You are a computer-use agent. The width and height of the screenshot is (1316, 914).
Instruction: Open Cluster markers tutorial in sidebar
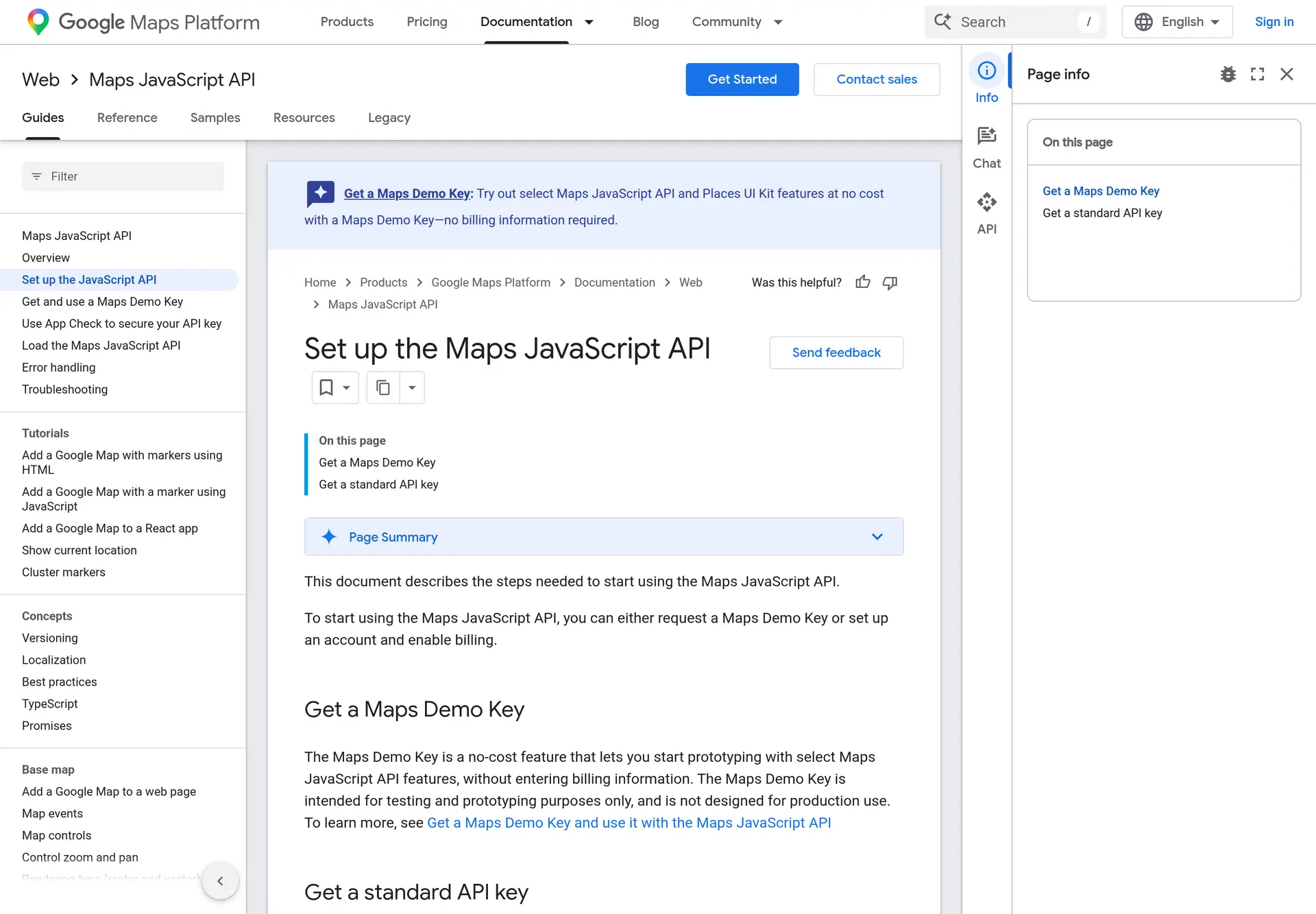click(x=64, y=573)
